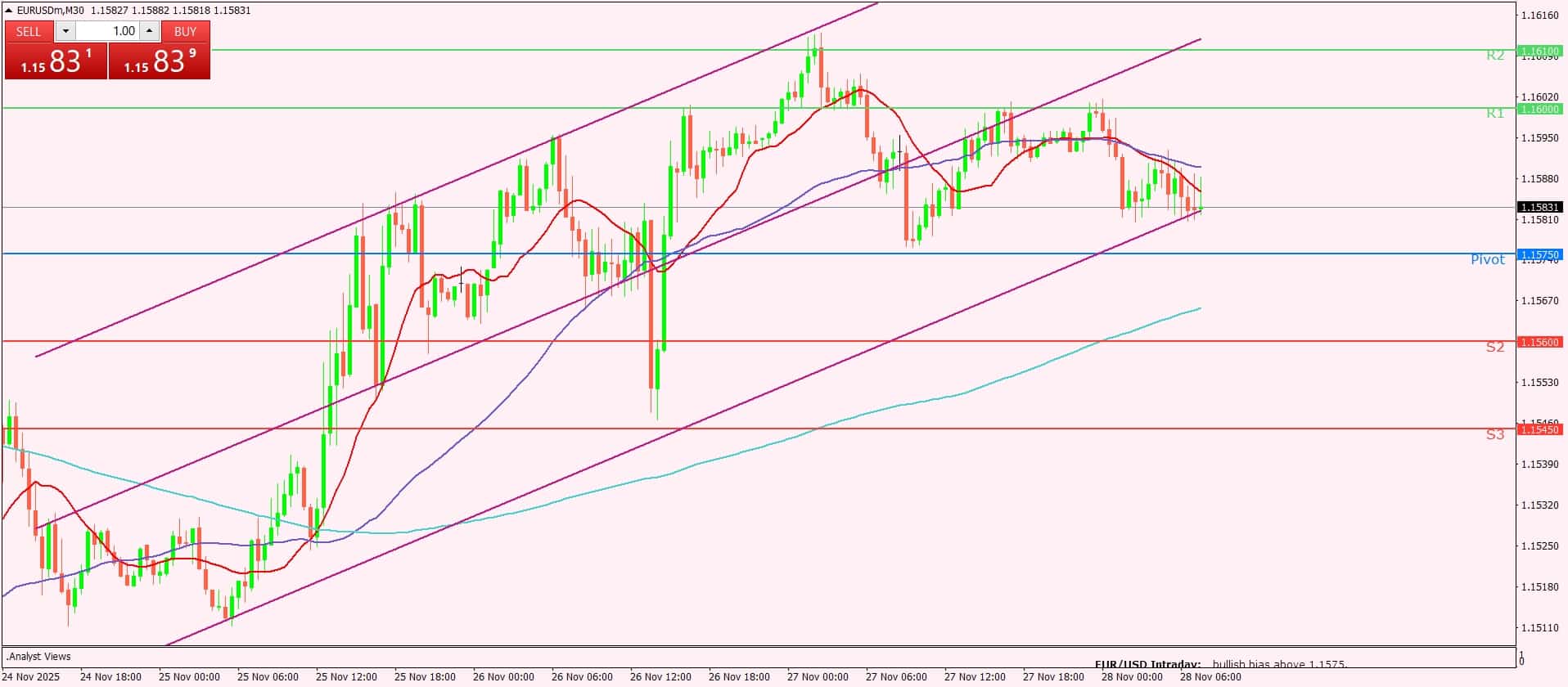
Task: Select the R2 resistance level label
Action: click(x=1495, y=56)
